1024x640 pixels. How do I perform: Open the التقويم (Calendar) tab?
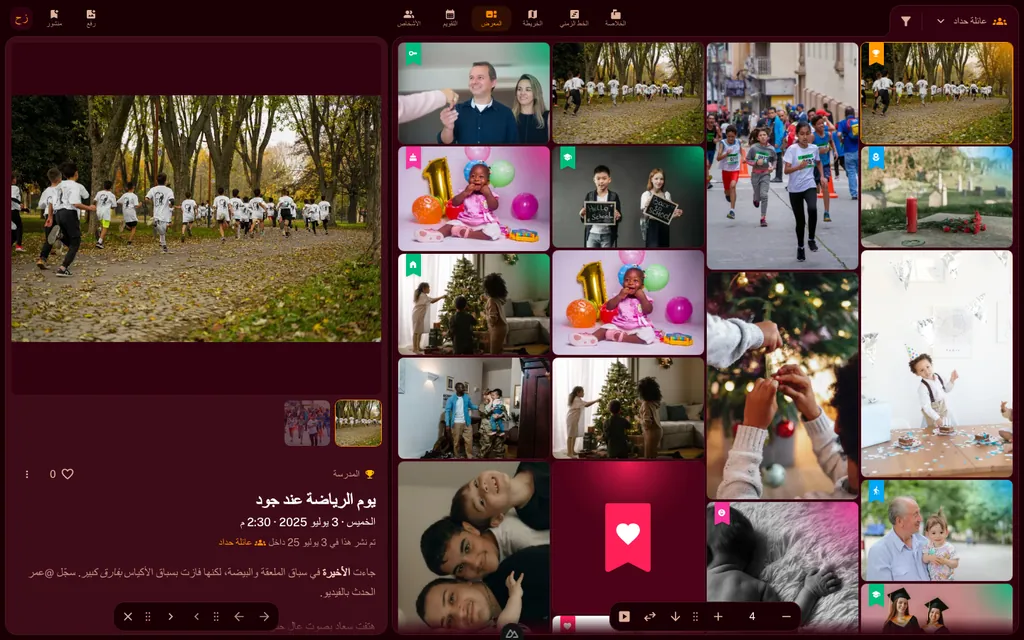450,18
